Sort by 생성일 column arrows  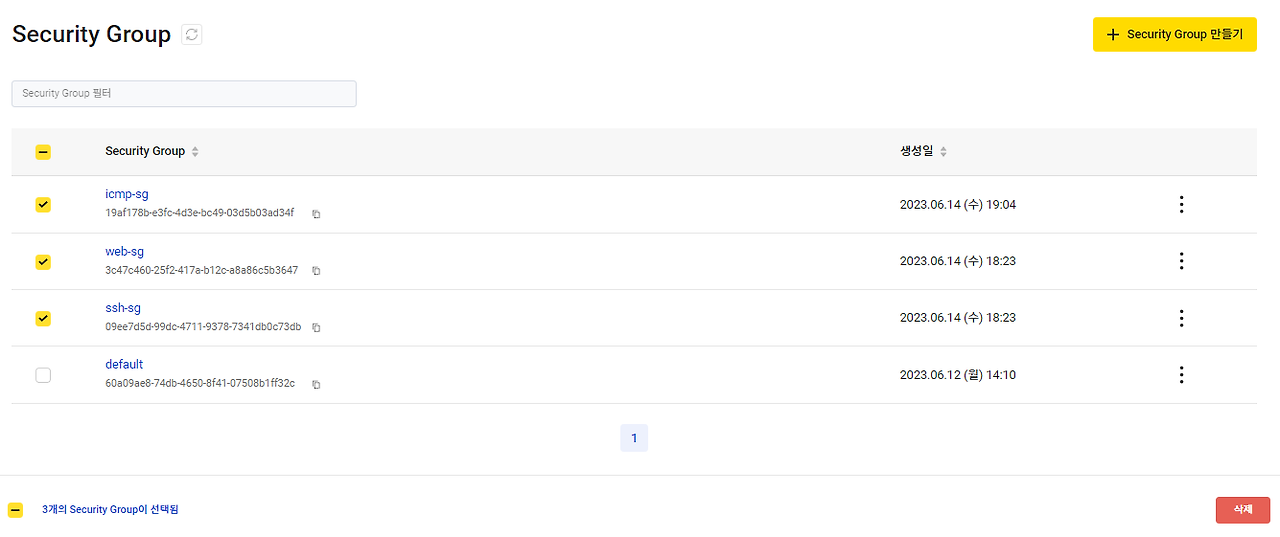pyautogui.click(x=943, y=152)
